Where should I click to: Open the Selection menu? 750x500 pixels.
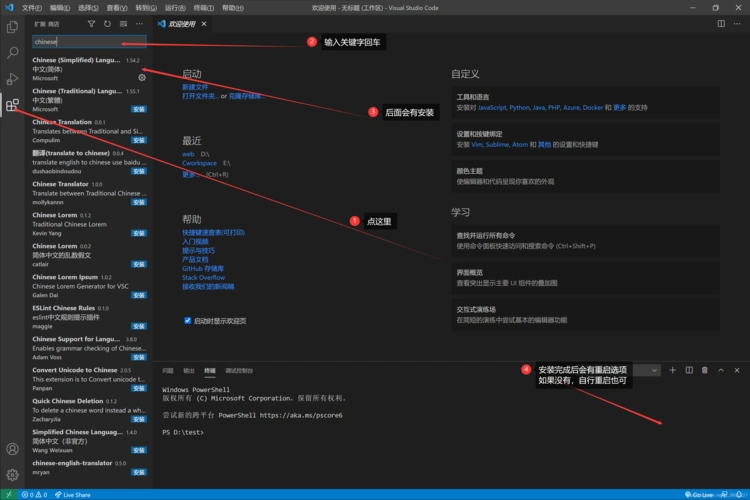[x=88, y=8]
